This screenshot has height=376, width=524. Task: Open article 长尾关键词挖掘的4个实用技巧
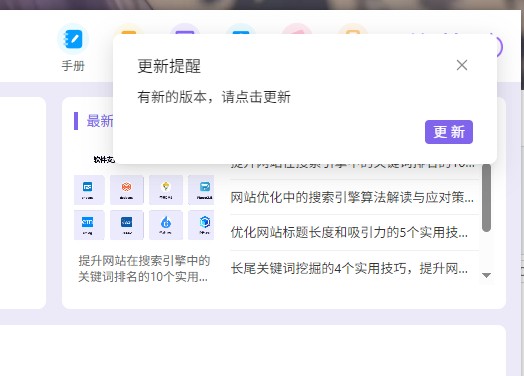[349, 268]
